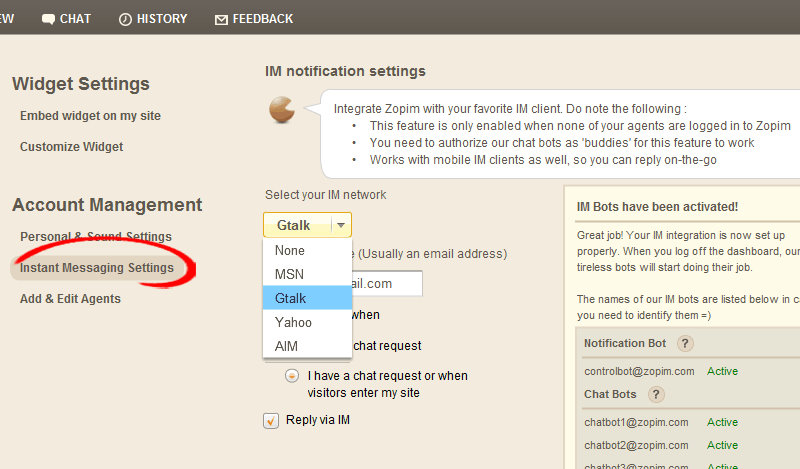This screenshot has height=469, width=800.
Task: Open Customize Widget settings
Action: [x=71, y=147]
